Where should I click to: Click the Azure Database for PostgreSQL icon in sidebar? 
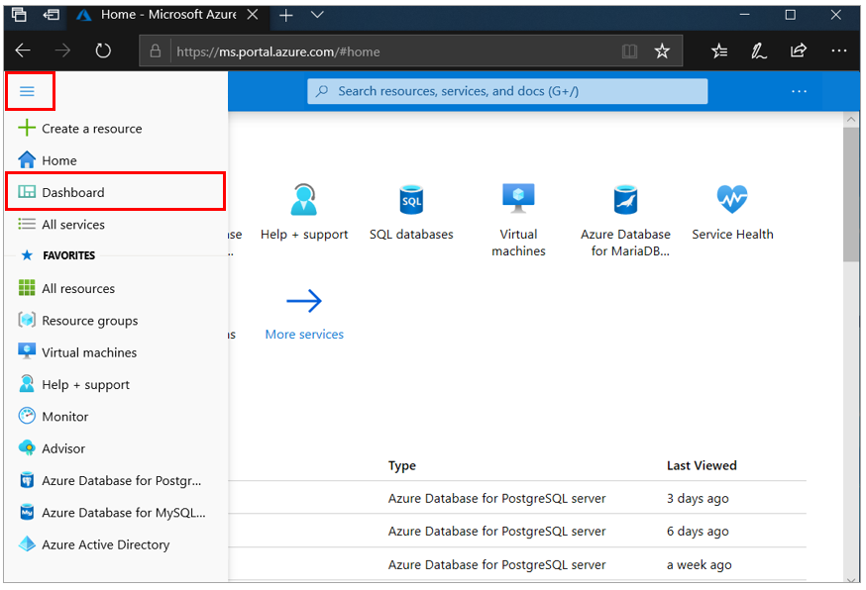pyautogui.click(x=27, y=480)
